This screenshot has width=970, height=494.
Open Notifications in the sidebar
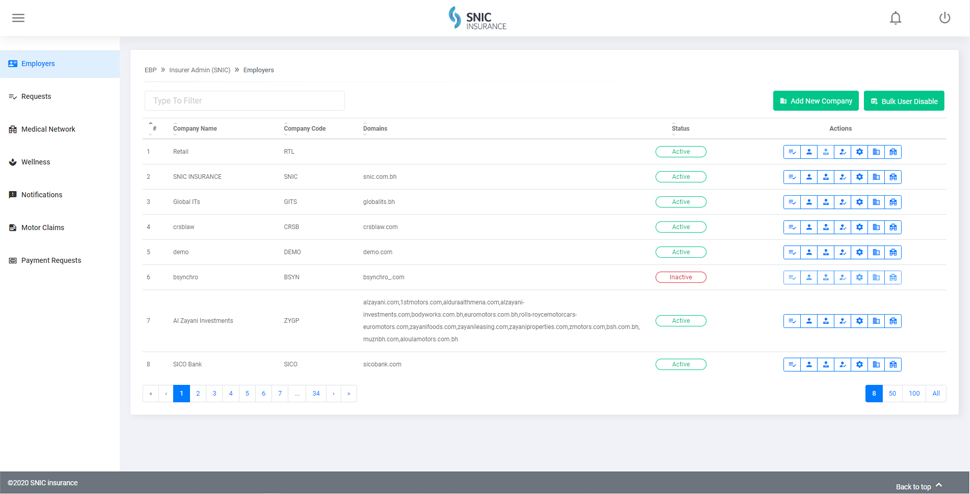(x=60, y=195)
